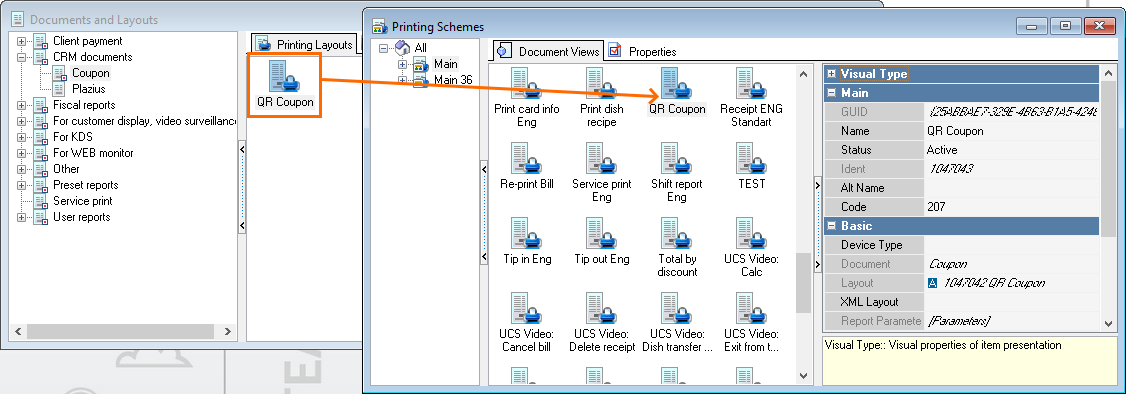Select Print dish recipe document view

click(x=602, y=98)
